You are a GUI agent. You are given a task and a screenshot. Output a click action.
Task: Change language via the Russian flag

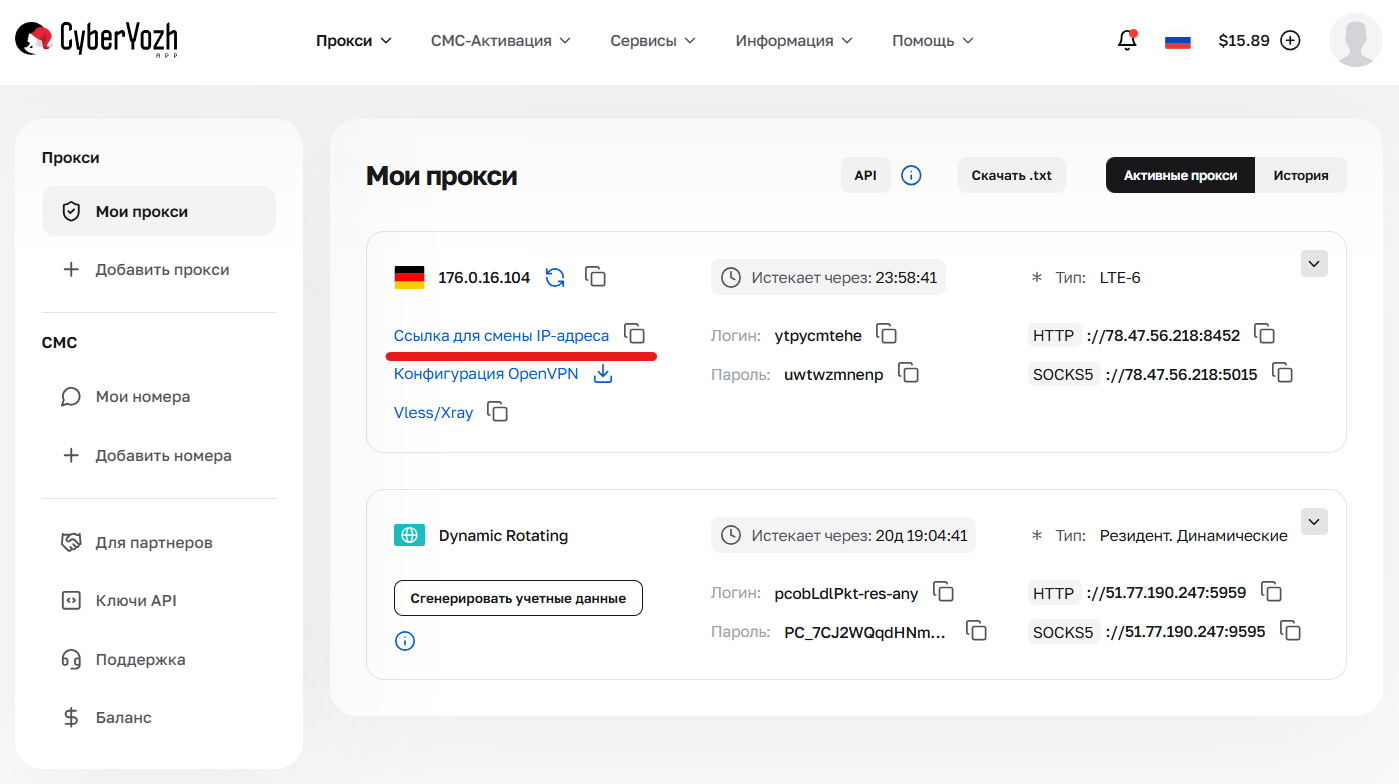1177,40
